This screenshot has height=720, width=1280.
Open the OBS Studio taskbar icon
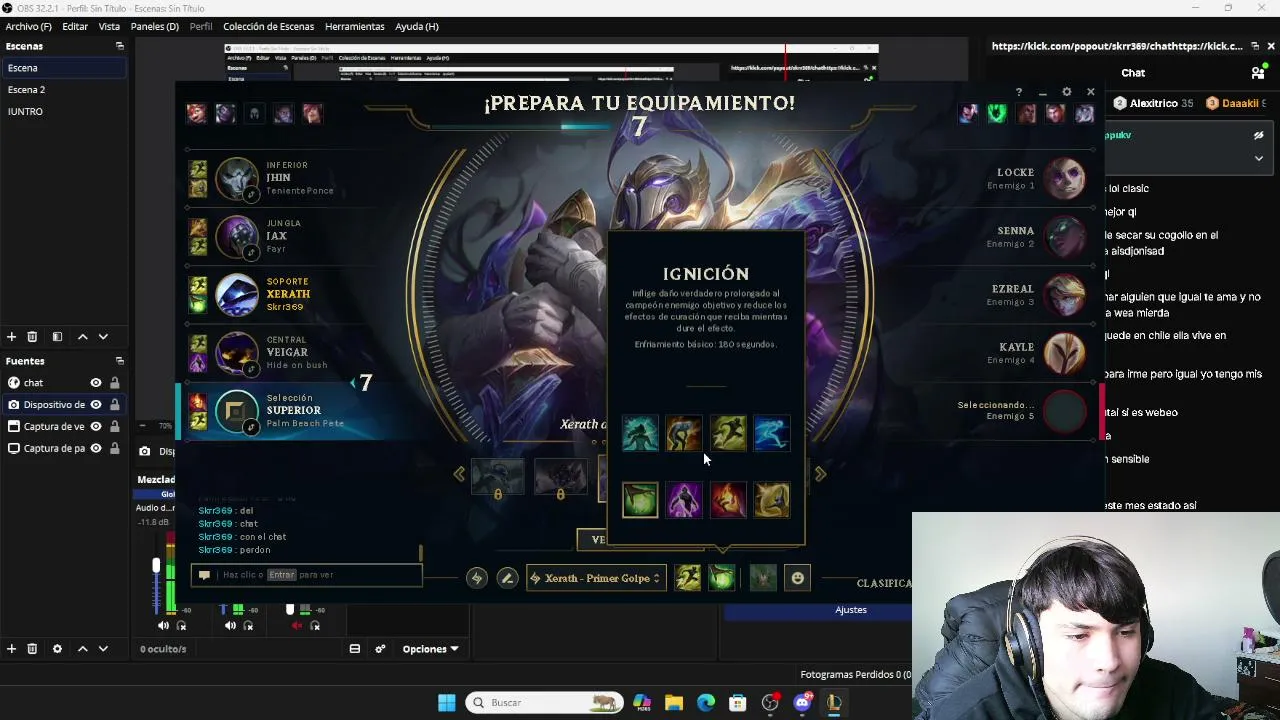pos(770,702)
